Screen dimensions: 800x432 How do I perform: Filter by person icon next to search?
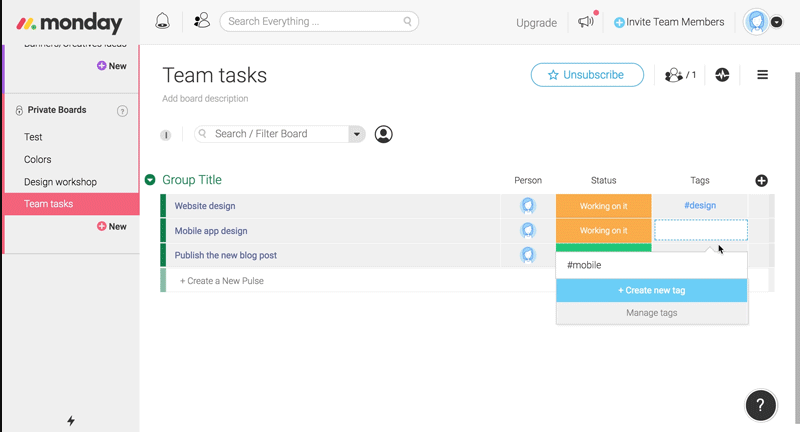pos(384,134)
